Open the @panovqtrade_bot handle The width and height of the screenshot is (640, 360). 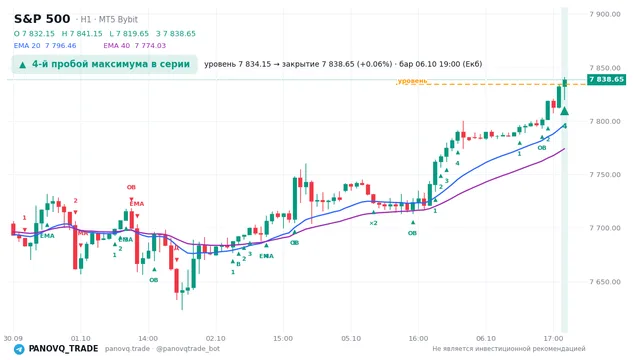pos(188,349)
